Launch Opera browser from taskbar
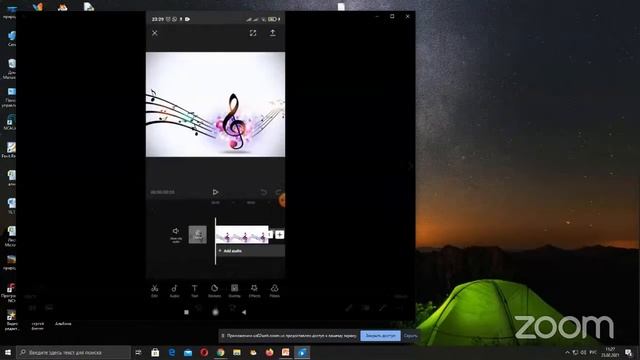The width and height of the screenshot is (640, 360). pyautogui.click(x=204, y=352)
